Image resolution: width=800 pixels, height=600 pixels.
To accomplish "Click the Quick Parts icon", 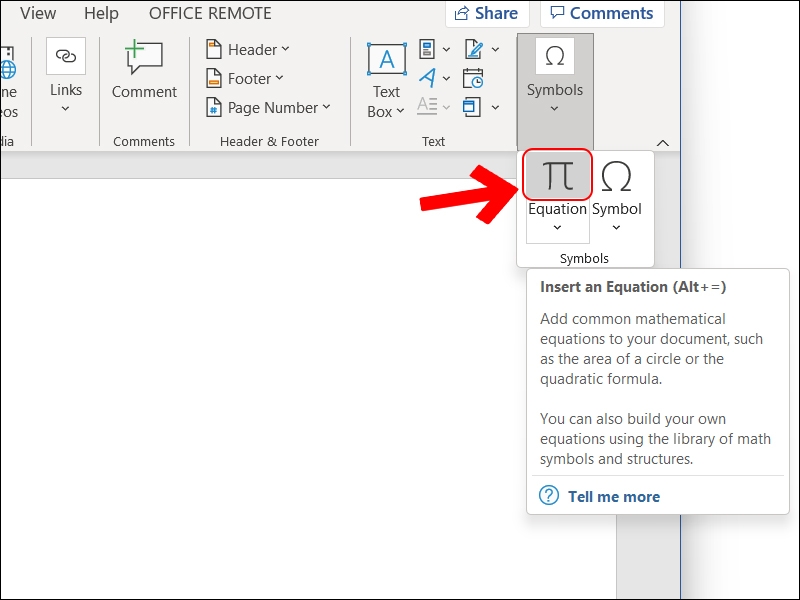I will tap(427, 49).
